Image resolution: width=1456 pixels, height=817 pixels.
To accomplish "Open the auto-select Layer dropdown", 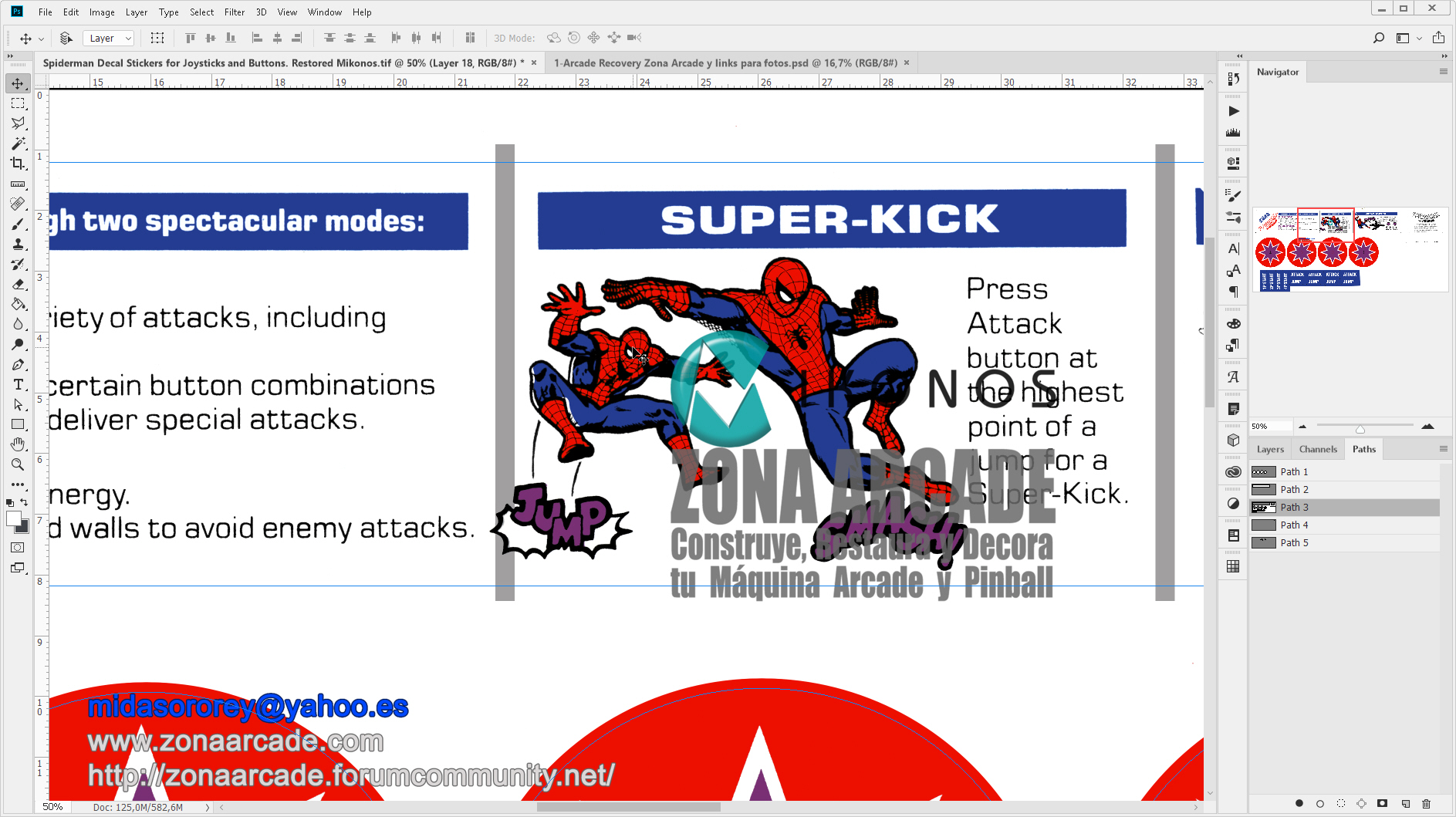I will (x=108, y=38).
